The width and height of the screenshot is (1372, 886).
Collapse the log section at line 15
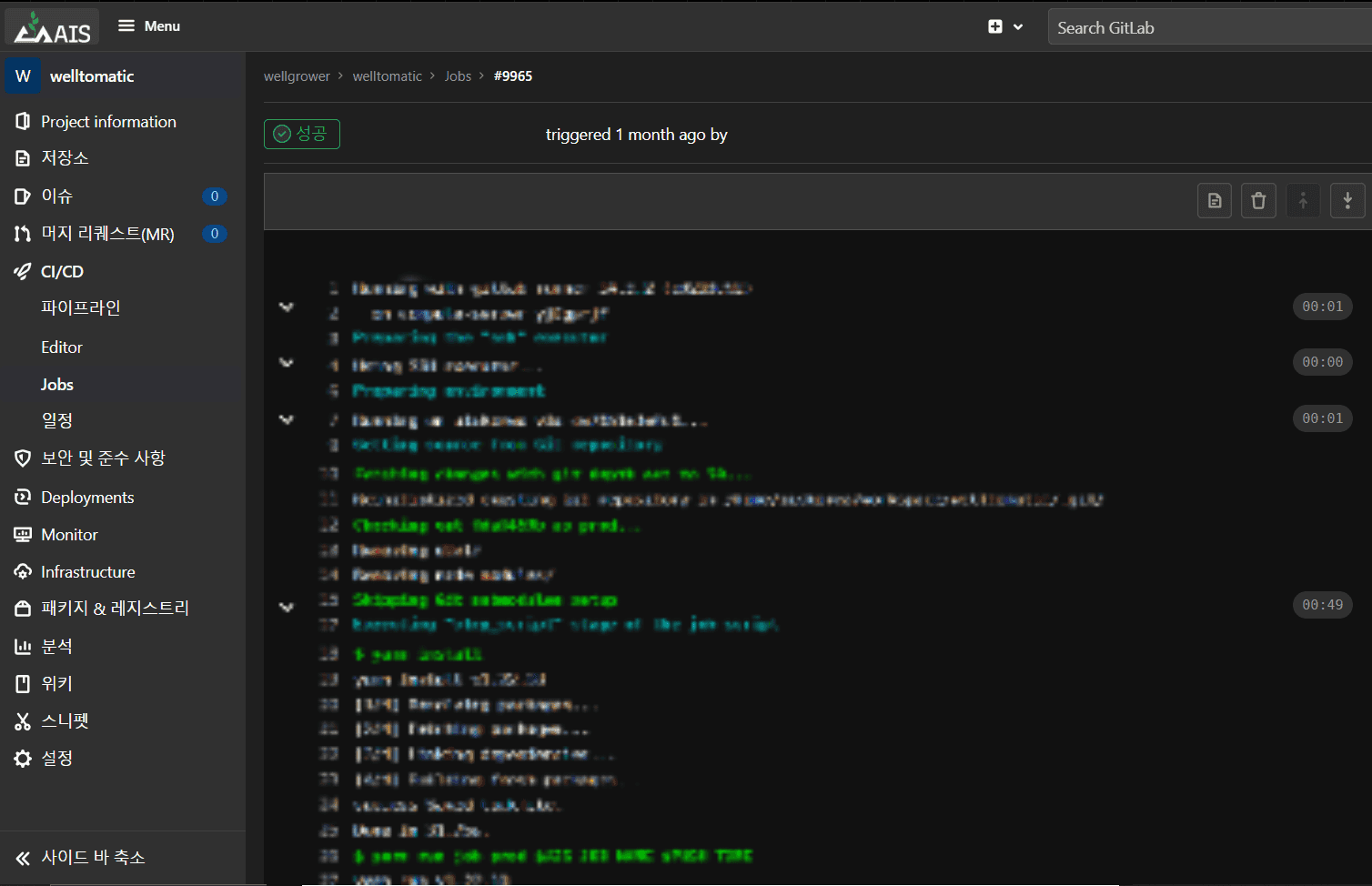pyautogui.click(x=287, y=606)
